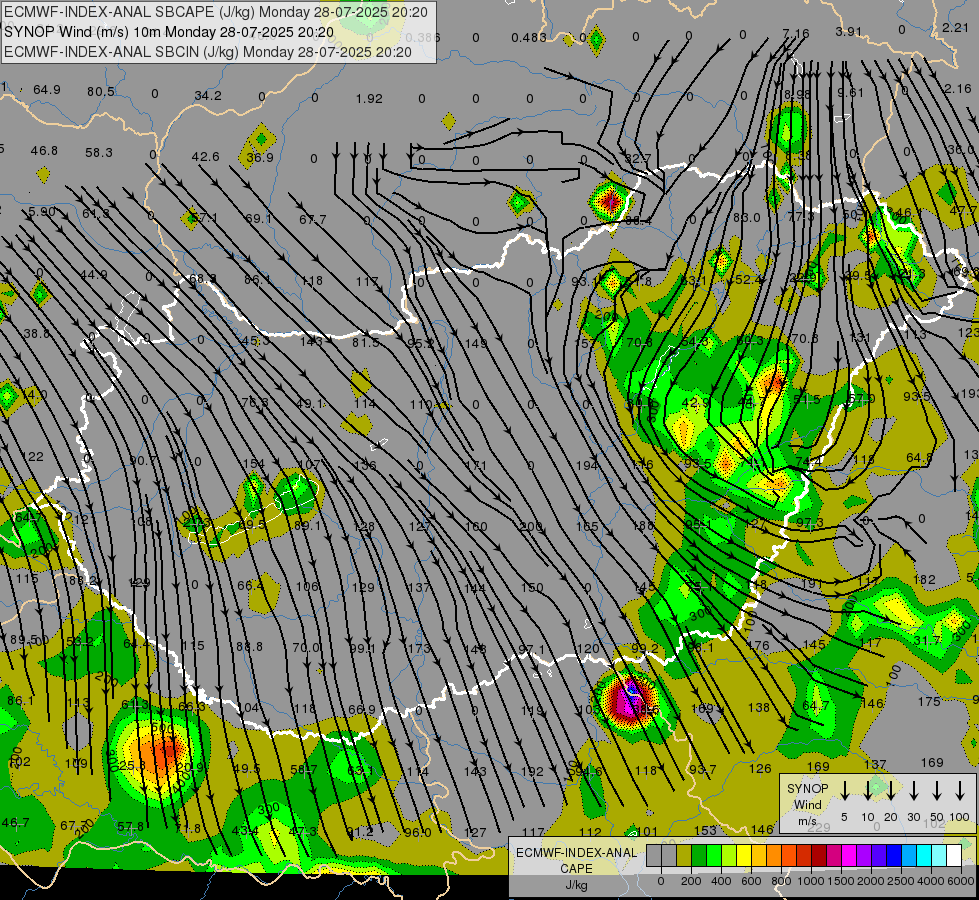Click the 182 CAPE value in east
This screenshot has width=979, height=900.
pos(924,580)
